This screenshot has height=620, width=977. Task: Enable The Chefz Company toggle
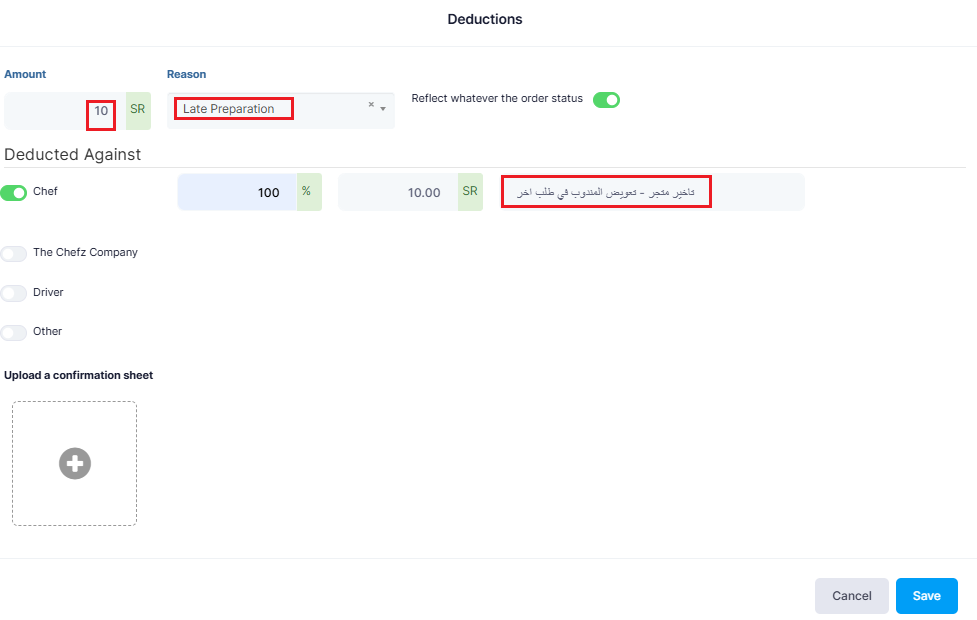point(14,254)
